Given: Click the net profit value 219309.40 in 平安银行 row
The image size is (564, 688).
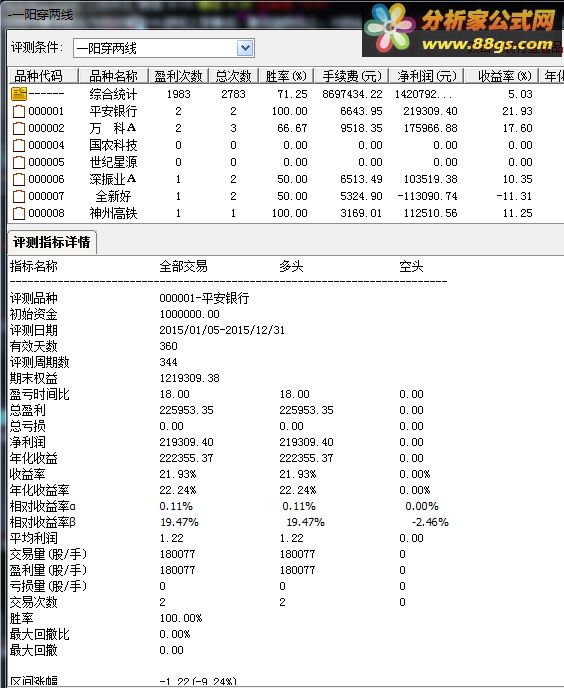Looking at the screenshot, I should coord(430,111).
